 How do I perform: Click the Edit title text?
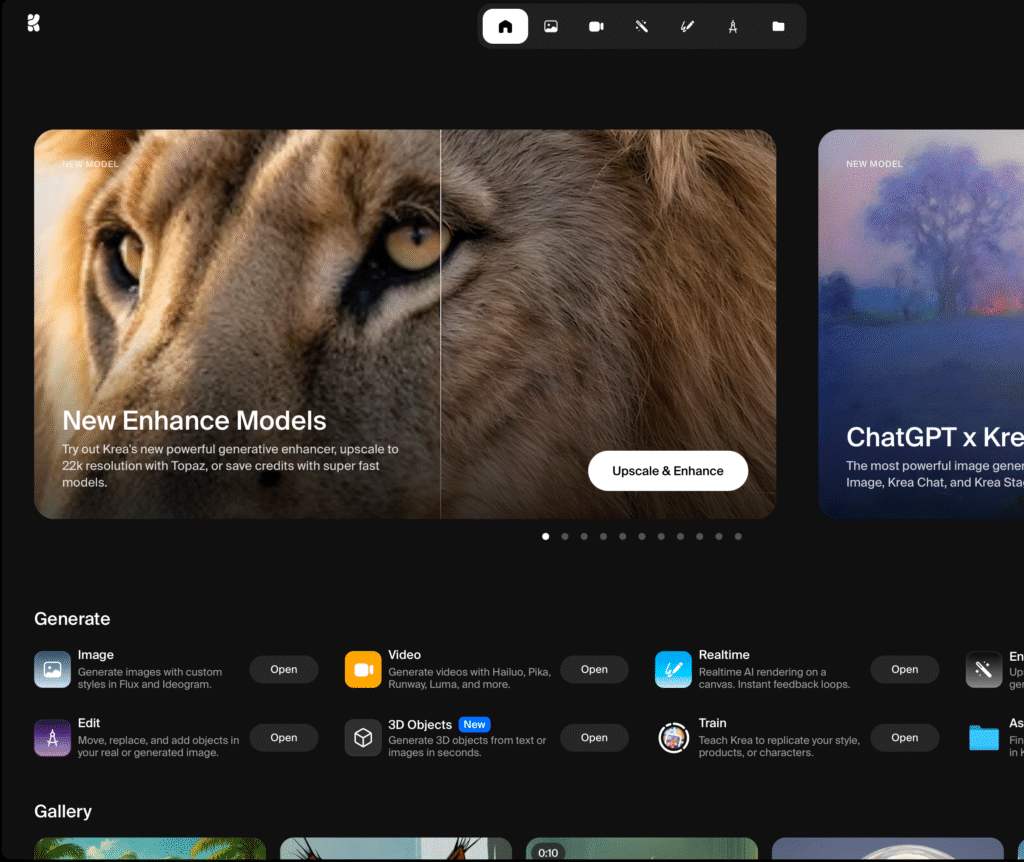pos(89,723)
